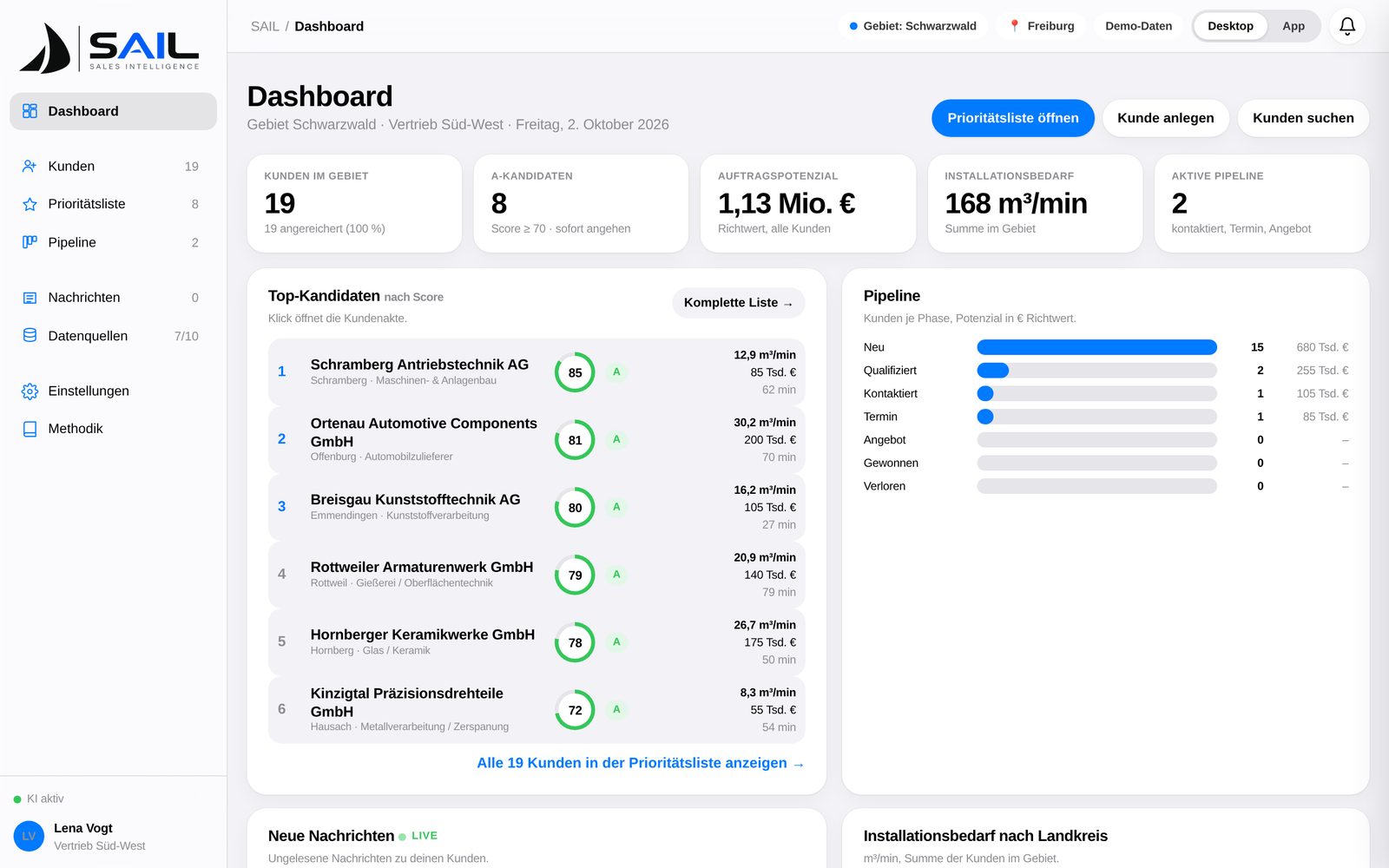Click Kunde anlegen button
The height and width of the screenshot is (868, 1389).
tap(1166, 118)
